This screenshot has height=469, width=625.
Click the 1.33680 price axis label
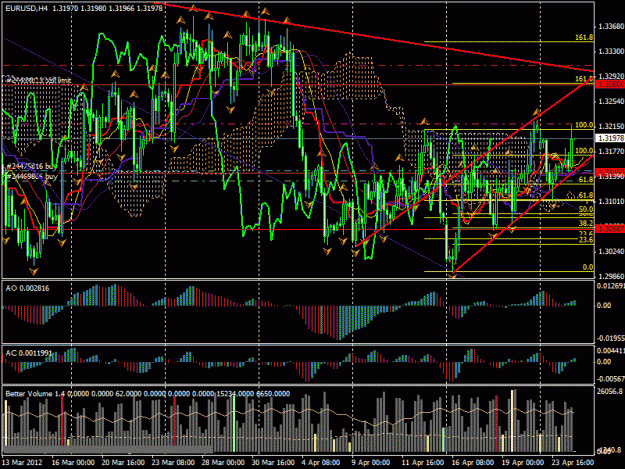[x=611, y=26]
